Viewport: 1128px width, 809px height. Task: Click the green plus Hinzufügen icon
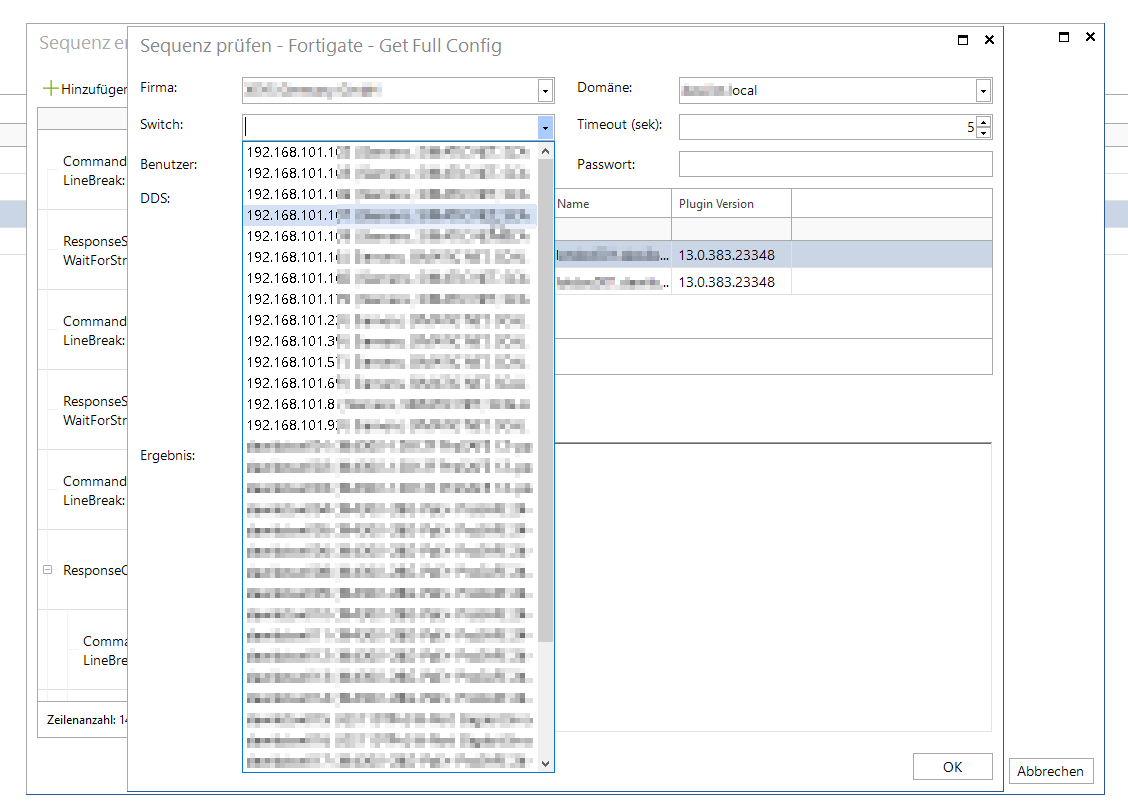[50, 89]
